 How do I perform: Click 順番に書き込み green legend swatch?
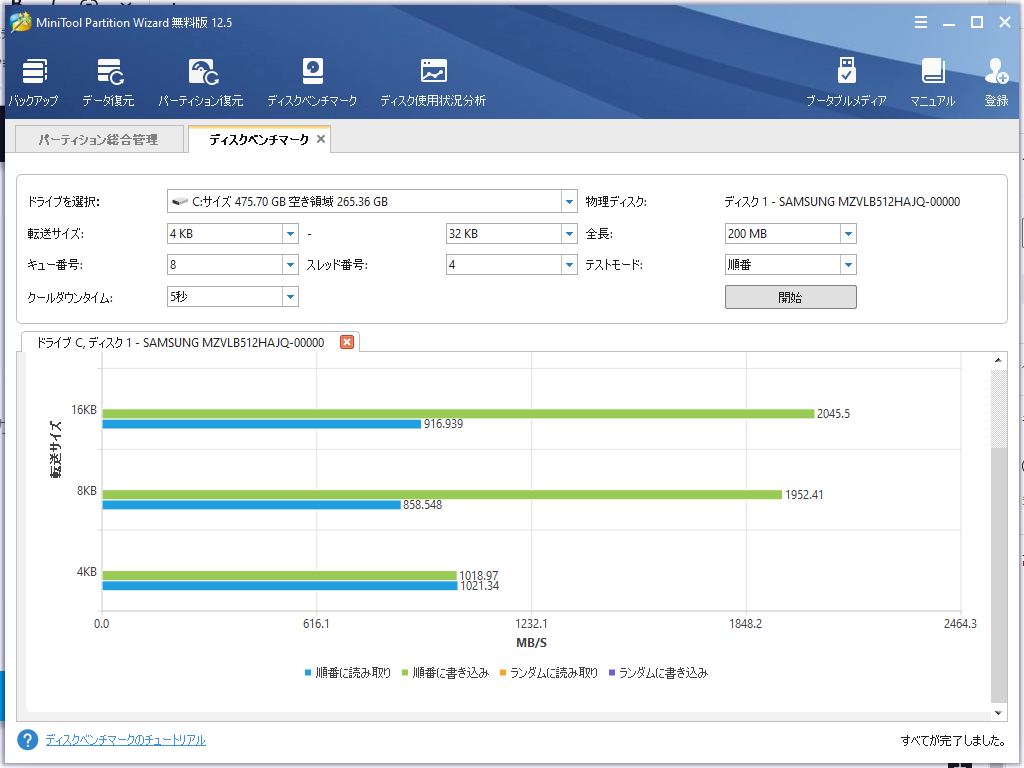pos(405,673)
